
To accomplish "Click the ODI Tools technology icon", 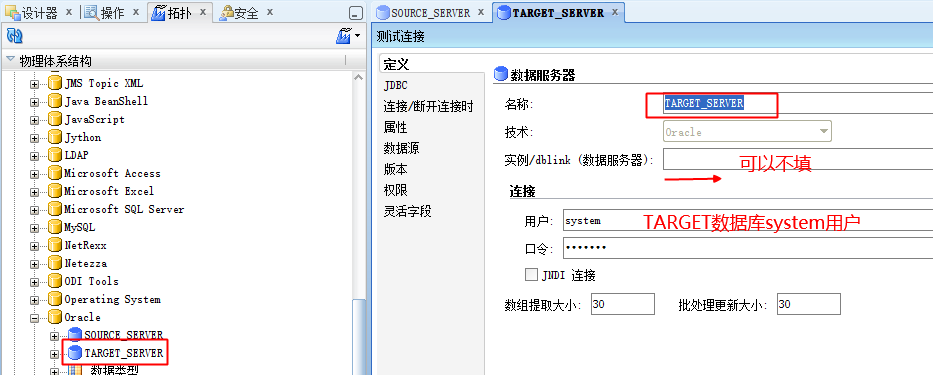I will [55, 282].
